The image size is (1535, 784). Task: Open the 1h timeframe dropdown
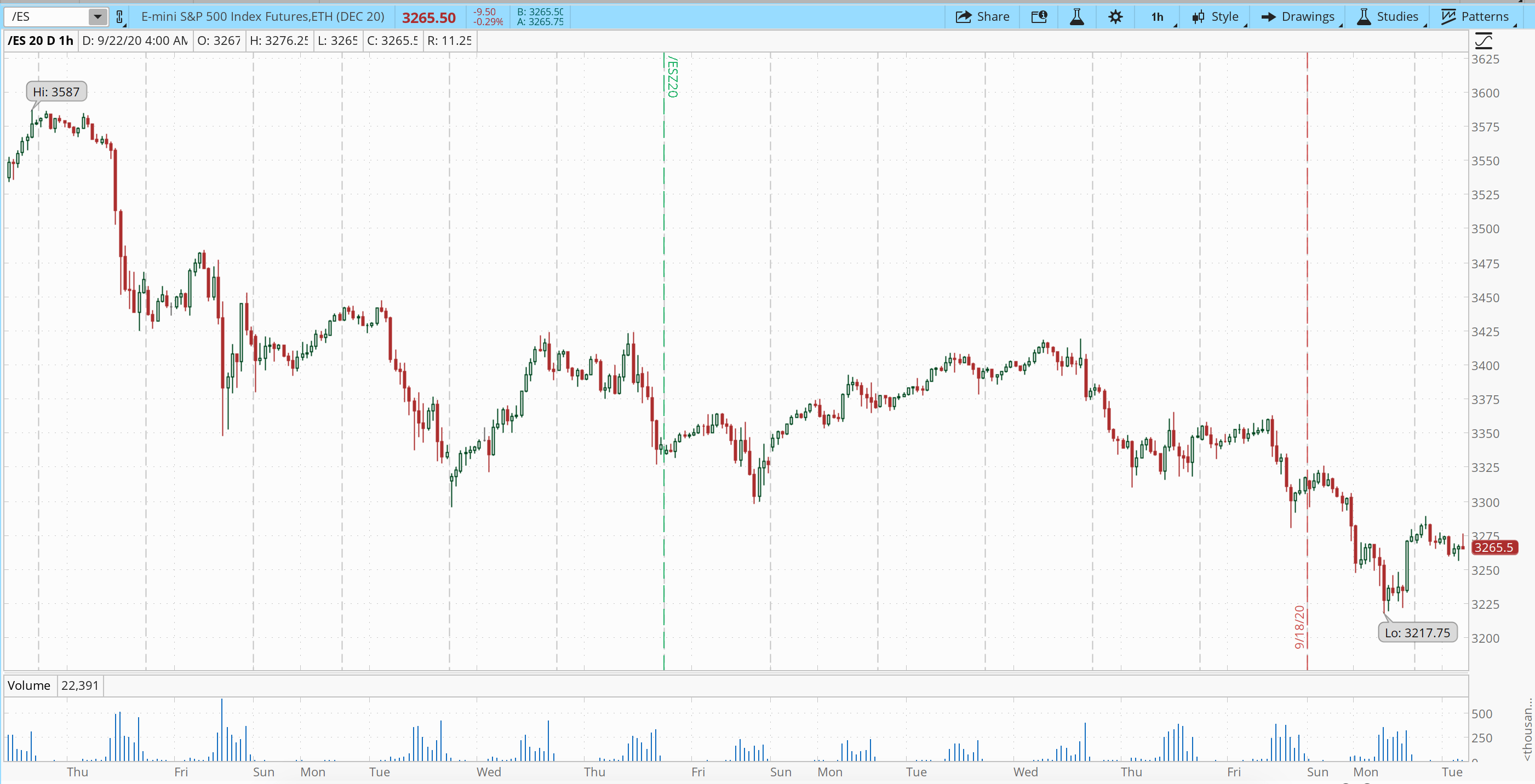[x=1158, y=16]
